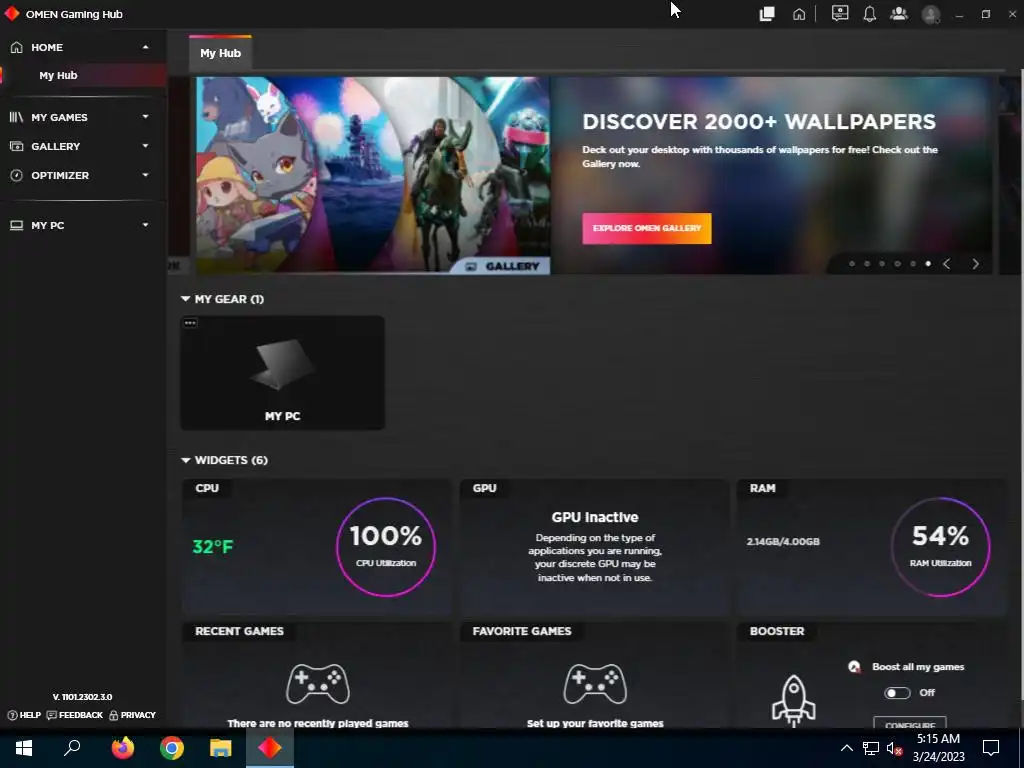Open the MY PC device card

click(x=282, y=373)
